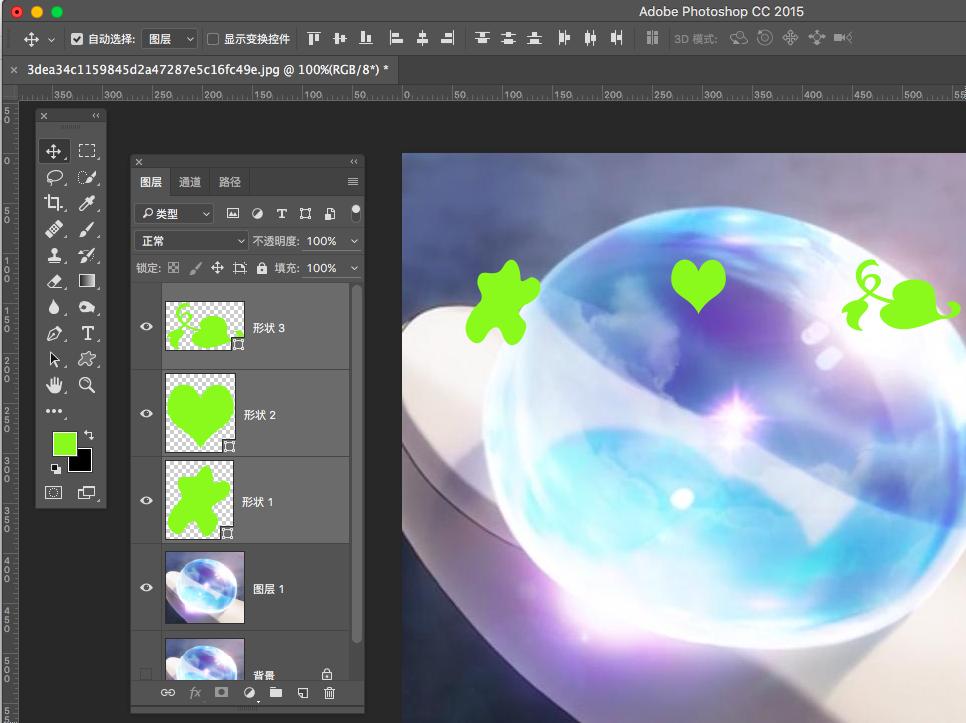Delete layer using trash icon

(x=330, y=693)
